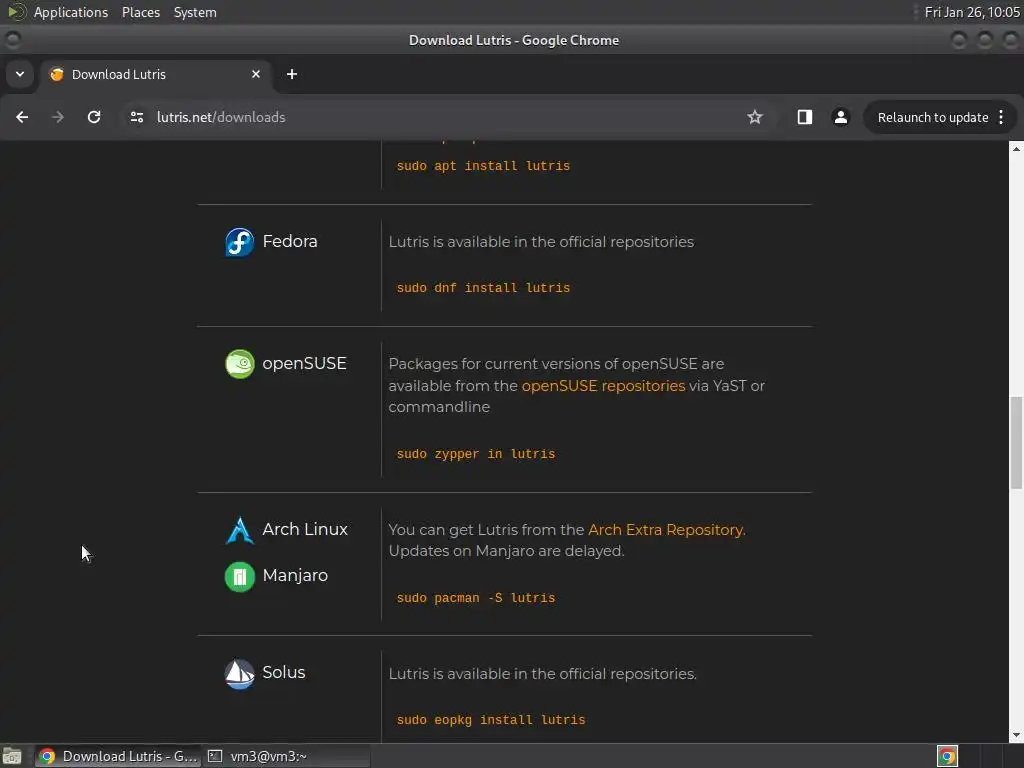
Task: Click the 'sudo zypper in lutris' command
Action: 476,454
